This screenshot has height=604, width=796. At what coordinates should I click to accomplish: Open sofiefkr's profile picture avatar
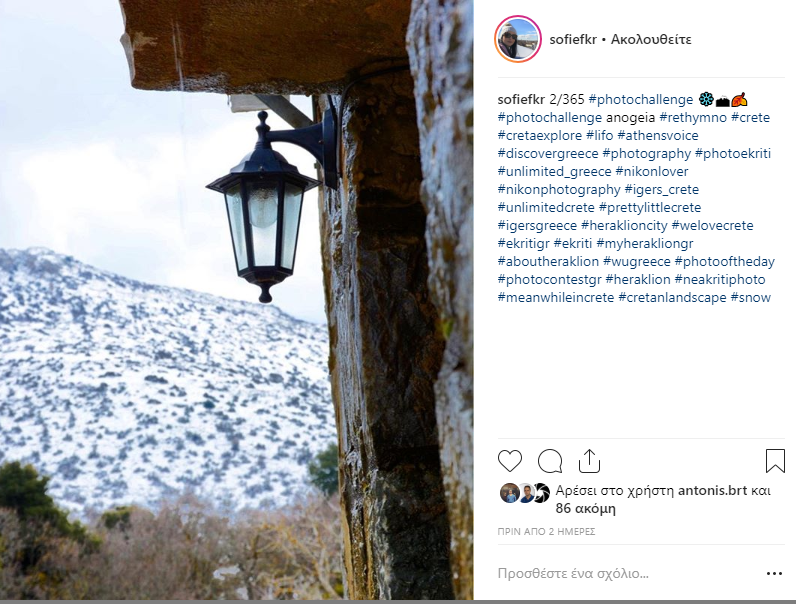point(518,39)
